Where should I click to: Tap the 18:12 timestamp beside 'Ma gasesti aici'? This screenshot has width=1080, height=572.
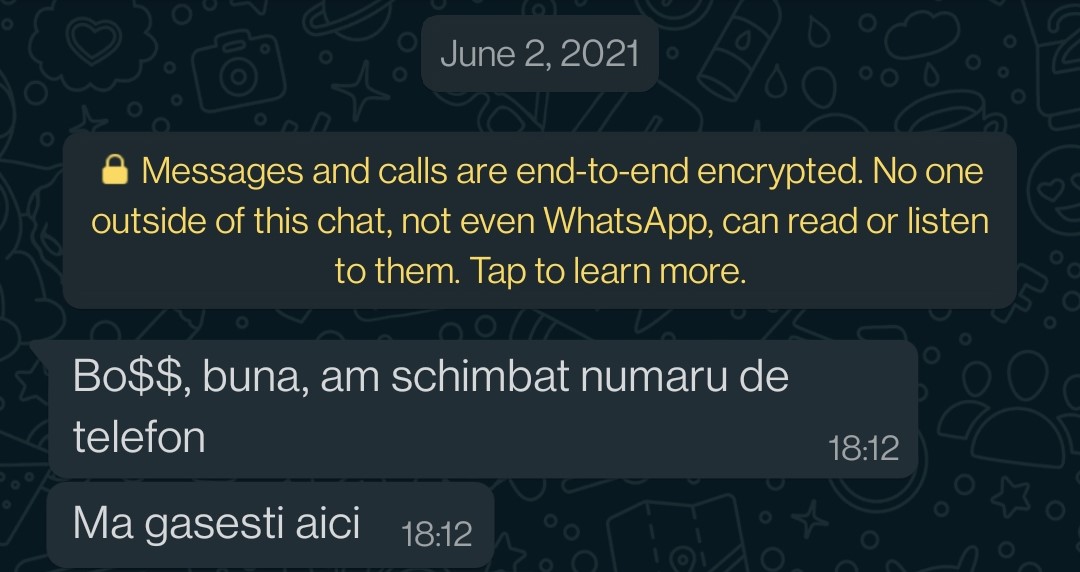click(x=437, y=534)
